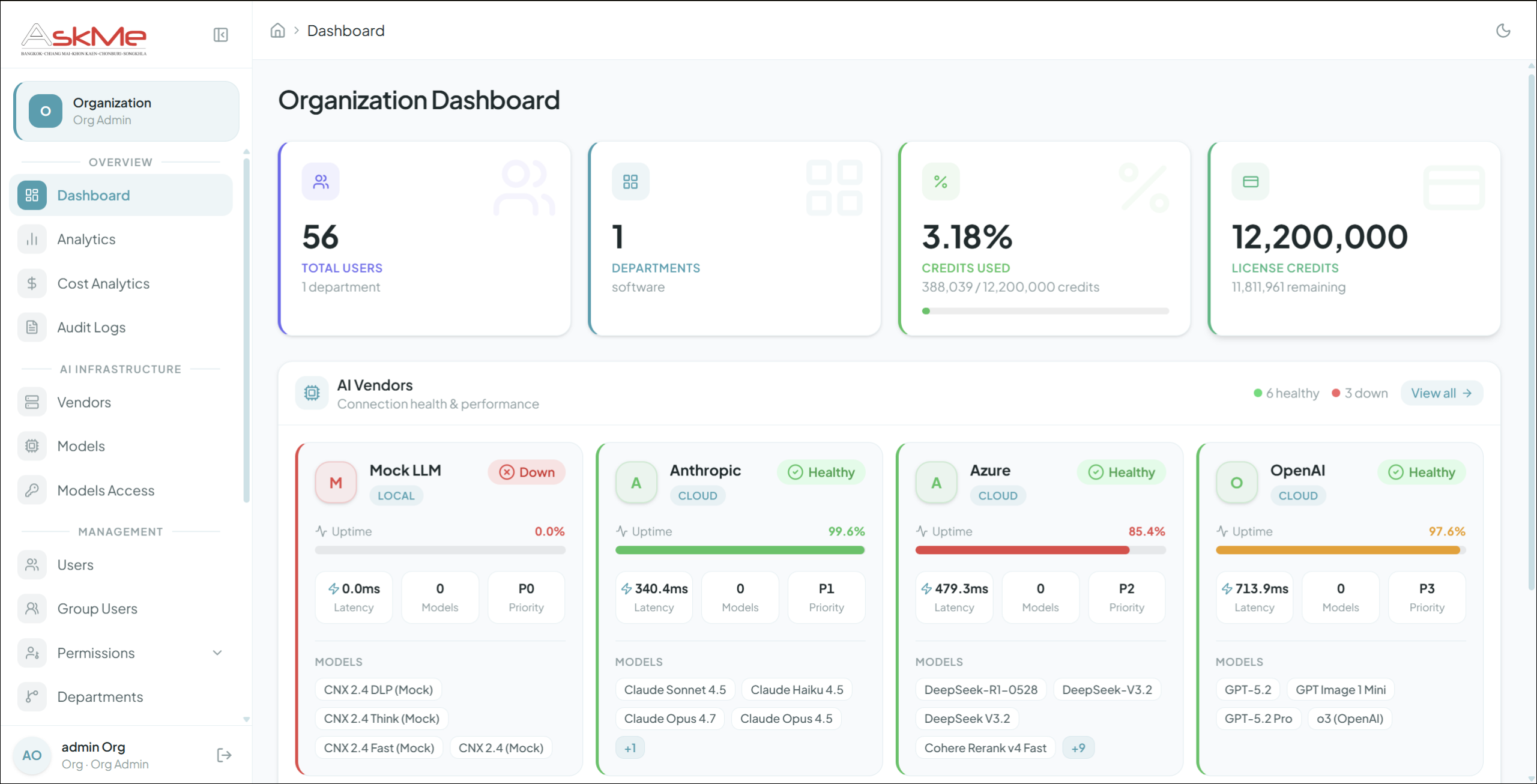Click the 713.9ms Latency stat
The width and height of the screenshot is (1537, 784).
tap(1254, 597)
